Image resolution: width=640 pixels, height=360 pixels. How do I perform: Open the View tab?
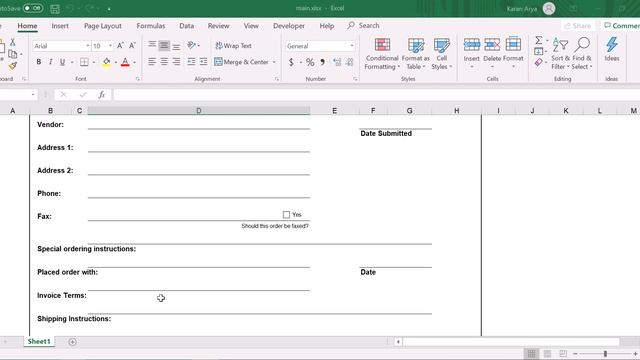tap(251, 26)
